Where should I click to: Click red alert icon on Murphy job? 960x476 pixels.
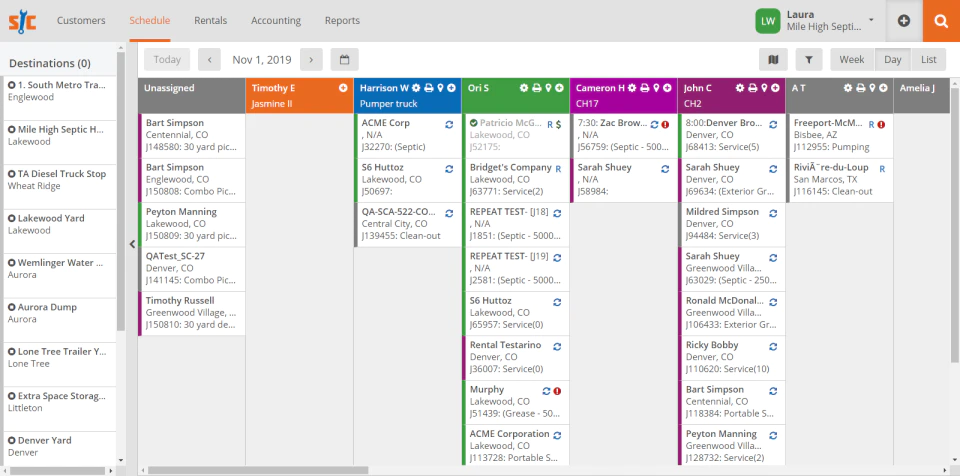coord(557,391)
